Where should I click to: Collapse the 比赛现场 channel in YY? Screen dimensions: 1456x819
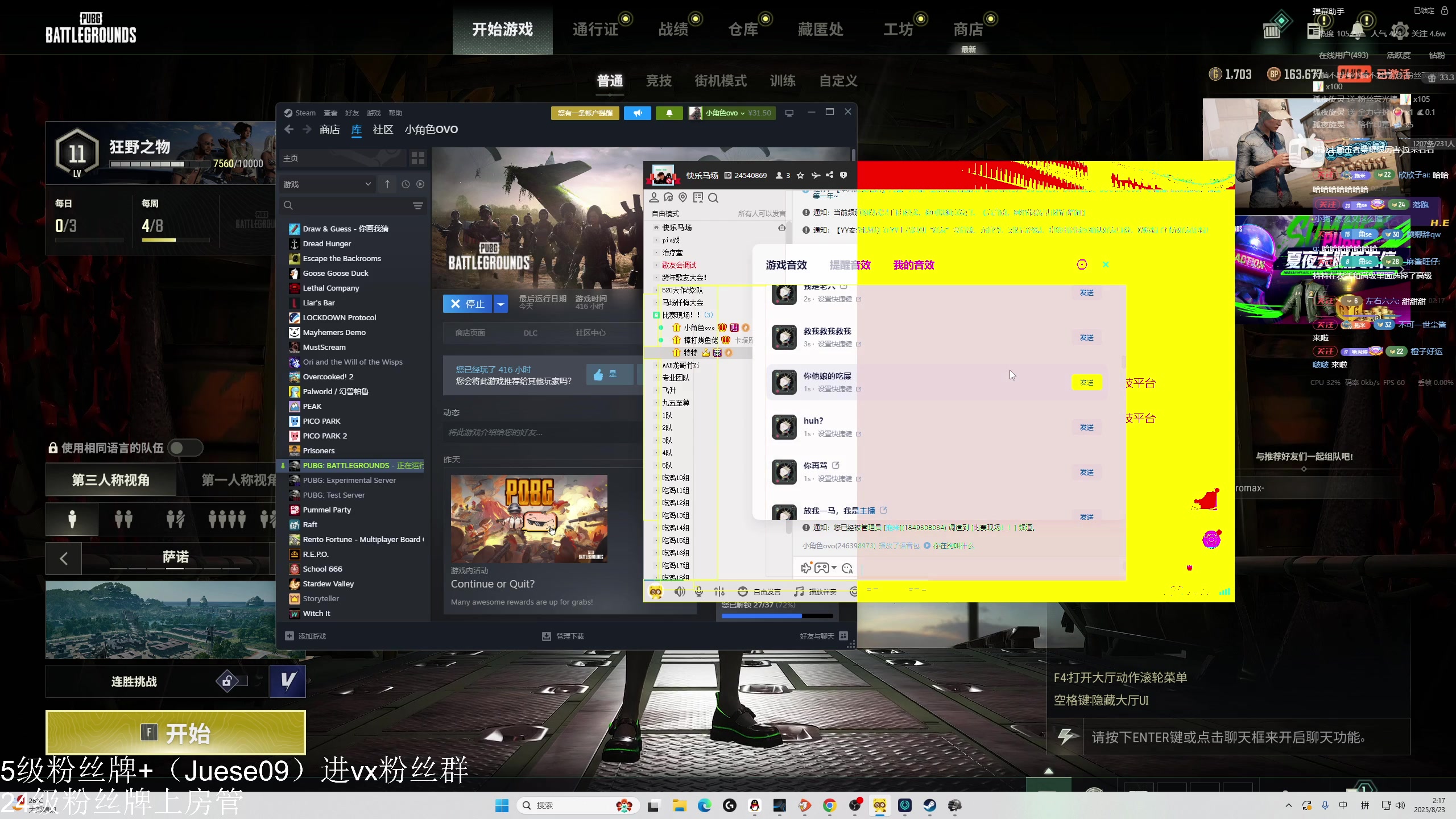click(x=656, y=315)
